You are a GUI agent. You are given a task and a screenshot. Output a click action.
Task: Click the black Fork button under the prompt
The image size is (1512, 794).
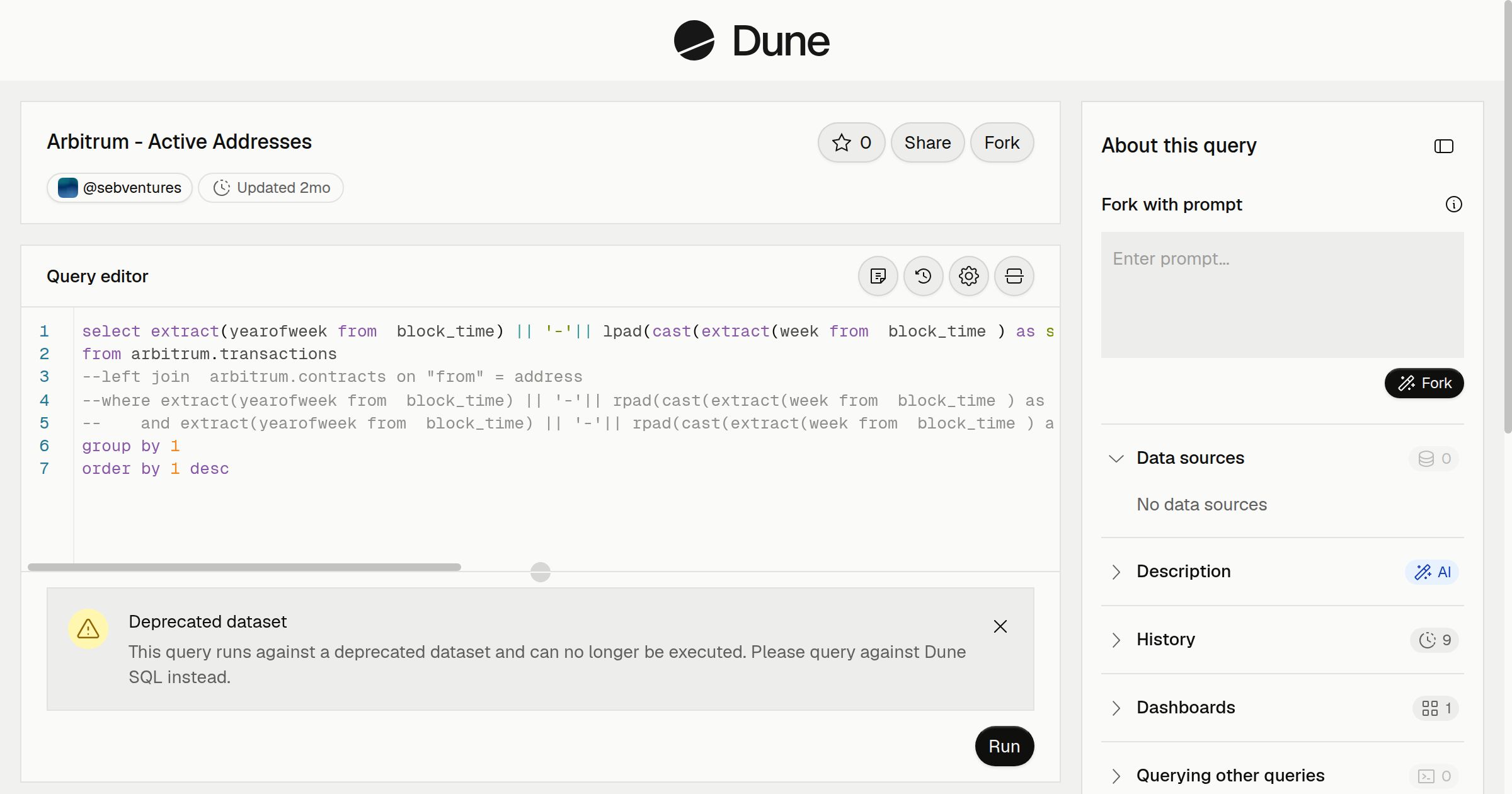click(x=1424, y=383)
